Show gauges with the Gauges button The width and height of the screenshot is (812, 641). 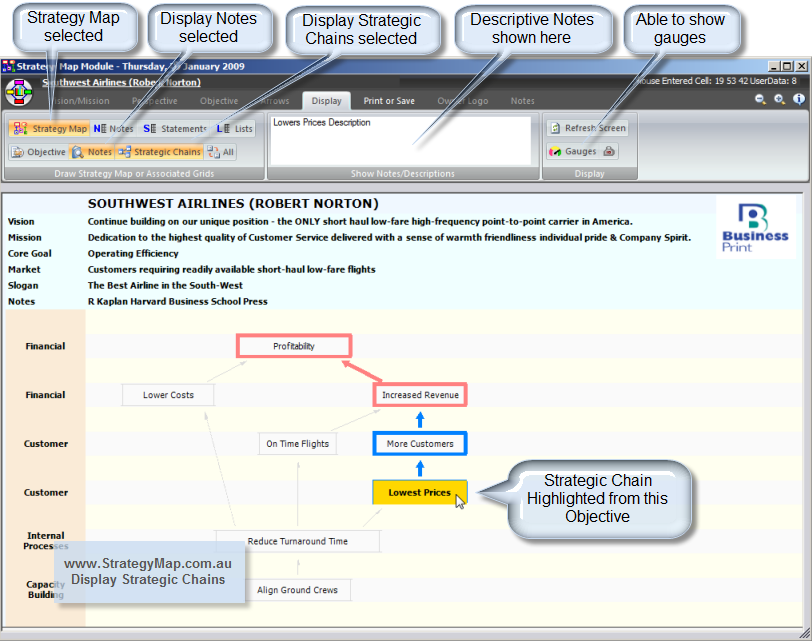pos(573,151)
